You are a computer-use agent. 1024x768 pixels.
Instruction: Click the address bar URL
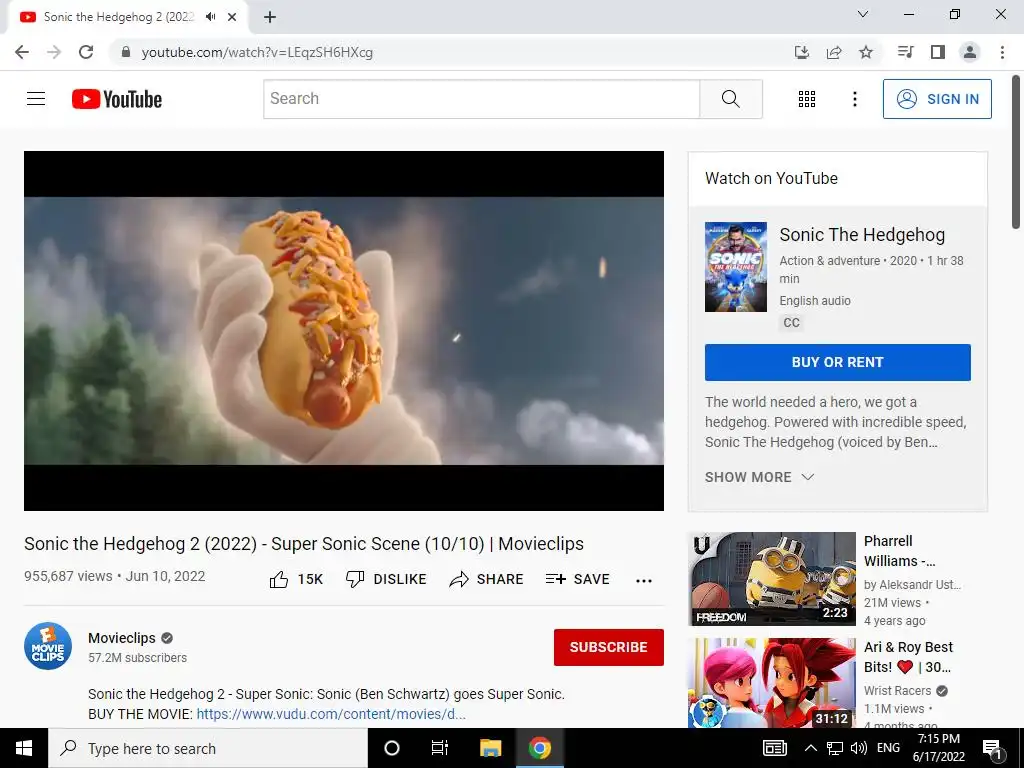pos(257,52)
